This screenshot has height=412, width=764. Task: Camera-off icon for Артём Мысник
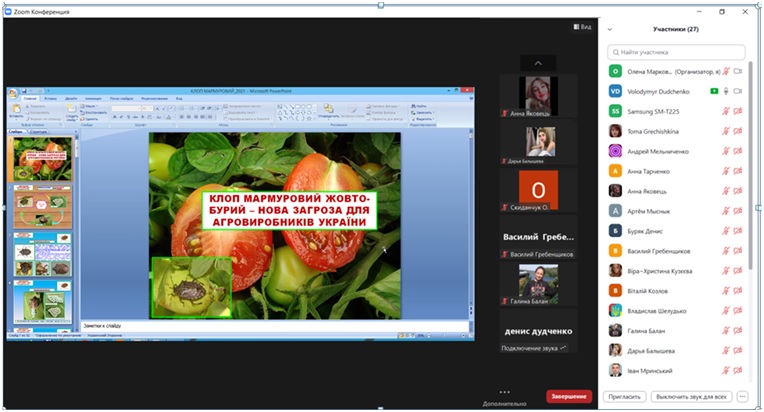(x=738, y=211)
